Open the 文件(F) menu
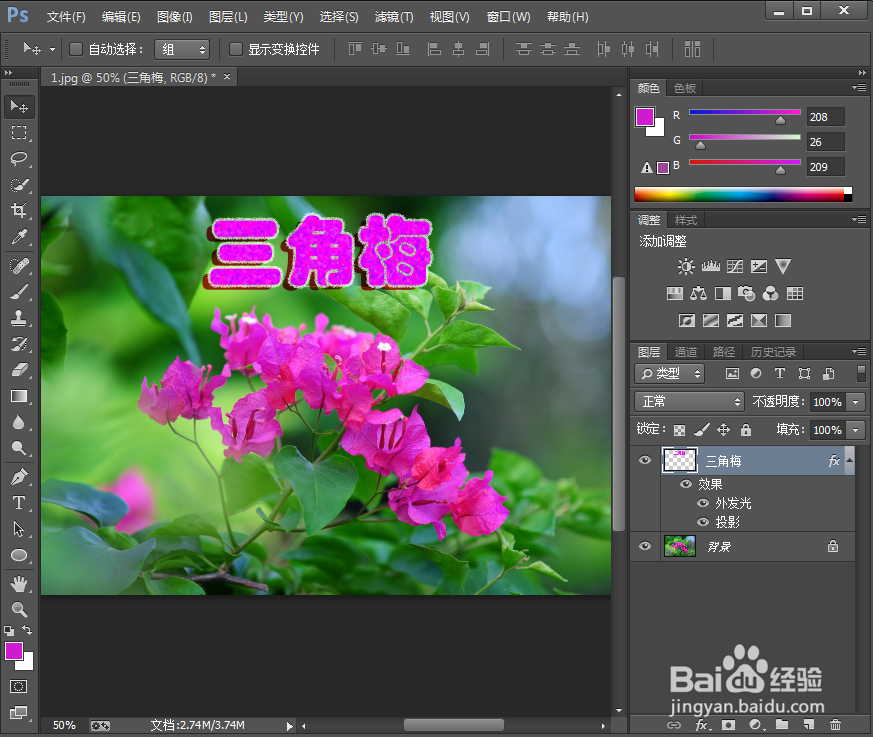 (66, 17)
